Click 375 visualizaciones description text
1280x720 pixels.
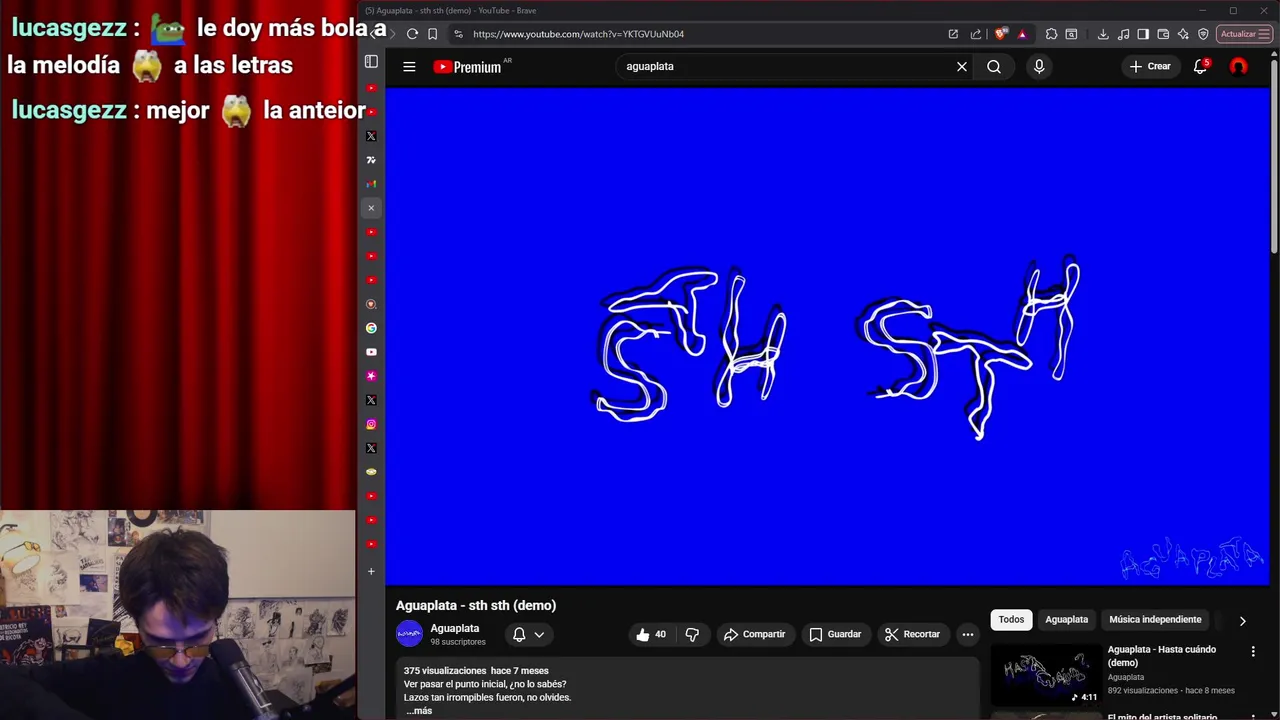(x=446, y=671)
